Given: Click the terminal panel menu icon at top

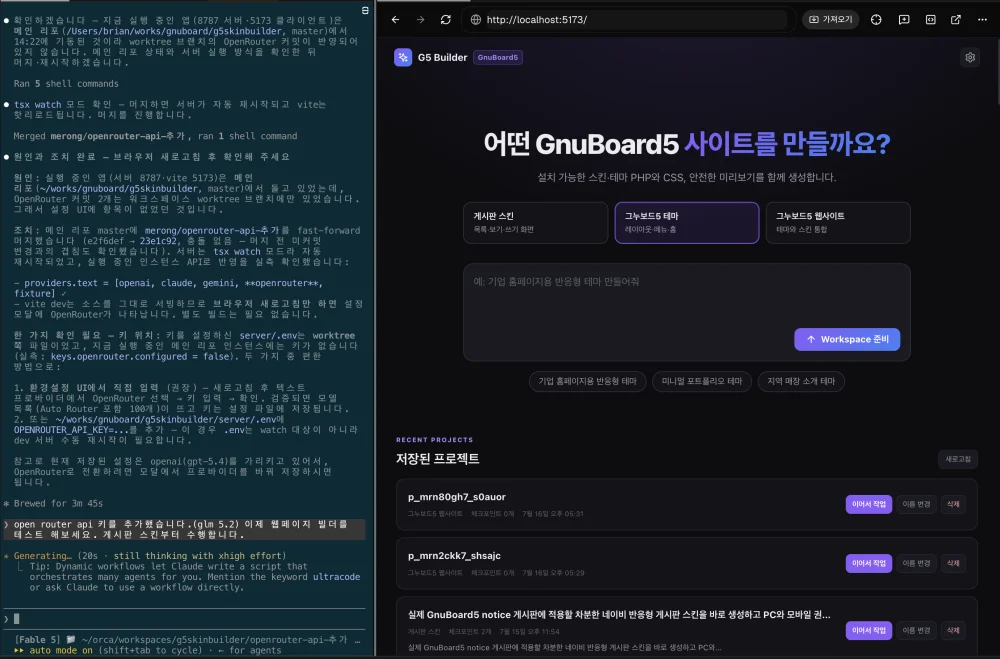Looking at the screenshot, I should 365,10.
